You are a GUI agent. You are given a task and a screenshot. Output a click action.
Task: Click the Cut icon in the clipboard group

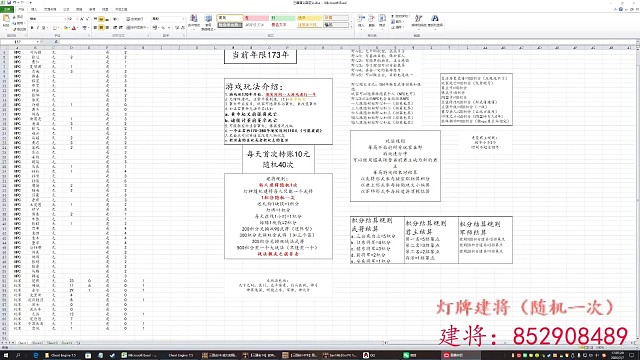coord(15,18)
